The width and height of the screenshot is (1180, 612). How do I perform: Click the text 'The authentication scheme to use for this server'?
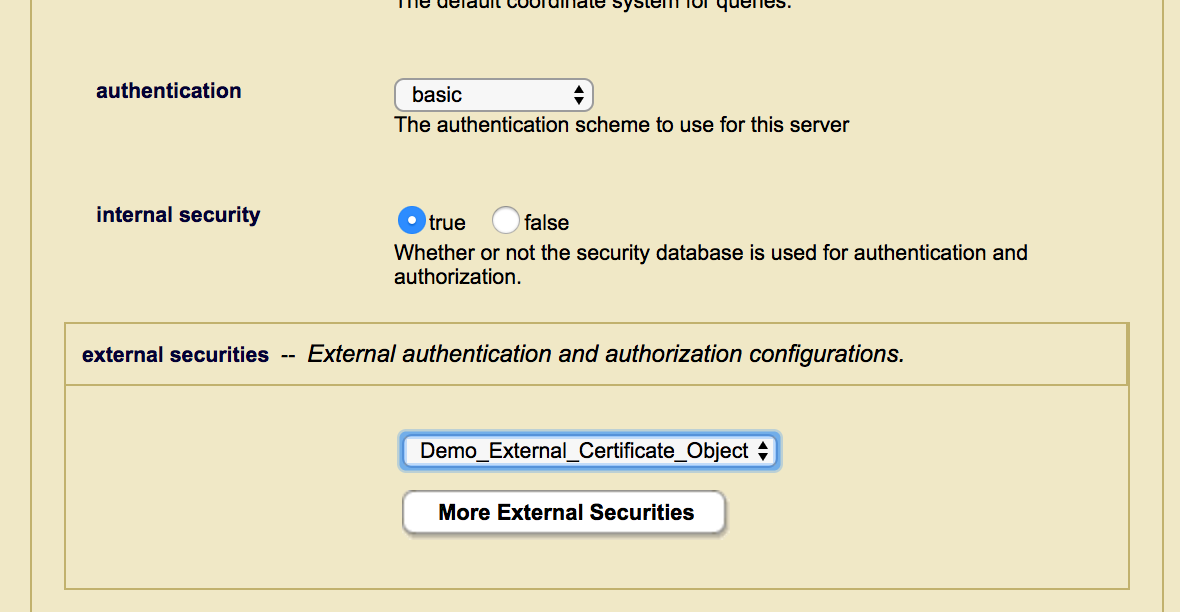622,125
